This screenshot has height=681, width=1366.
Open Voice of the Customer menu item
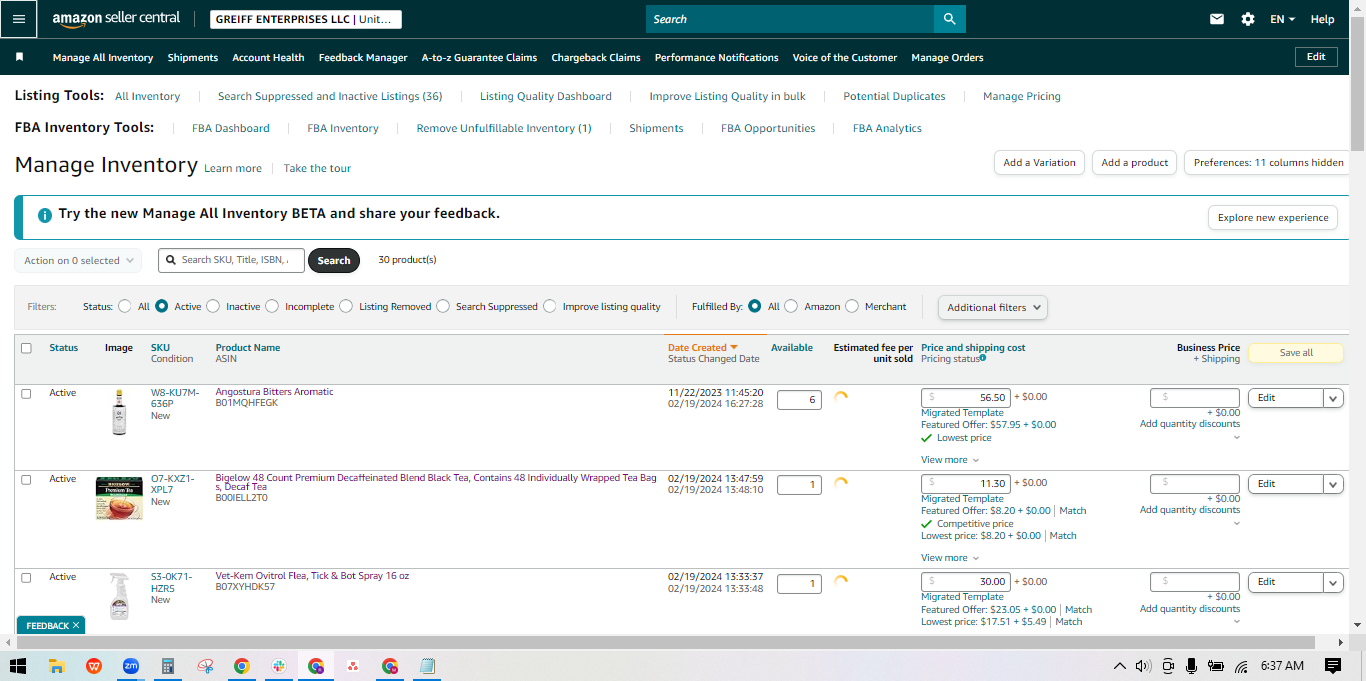(x=845, y=58)
